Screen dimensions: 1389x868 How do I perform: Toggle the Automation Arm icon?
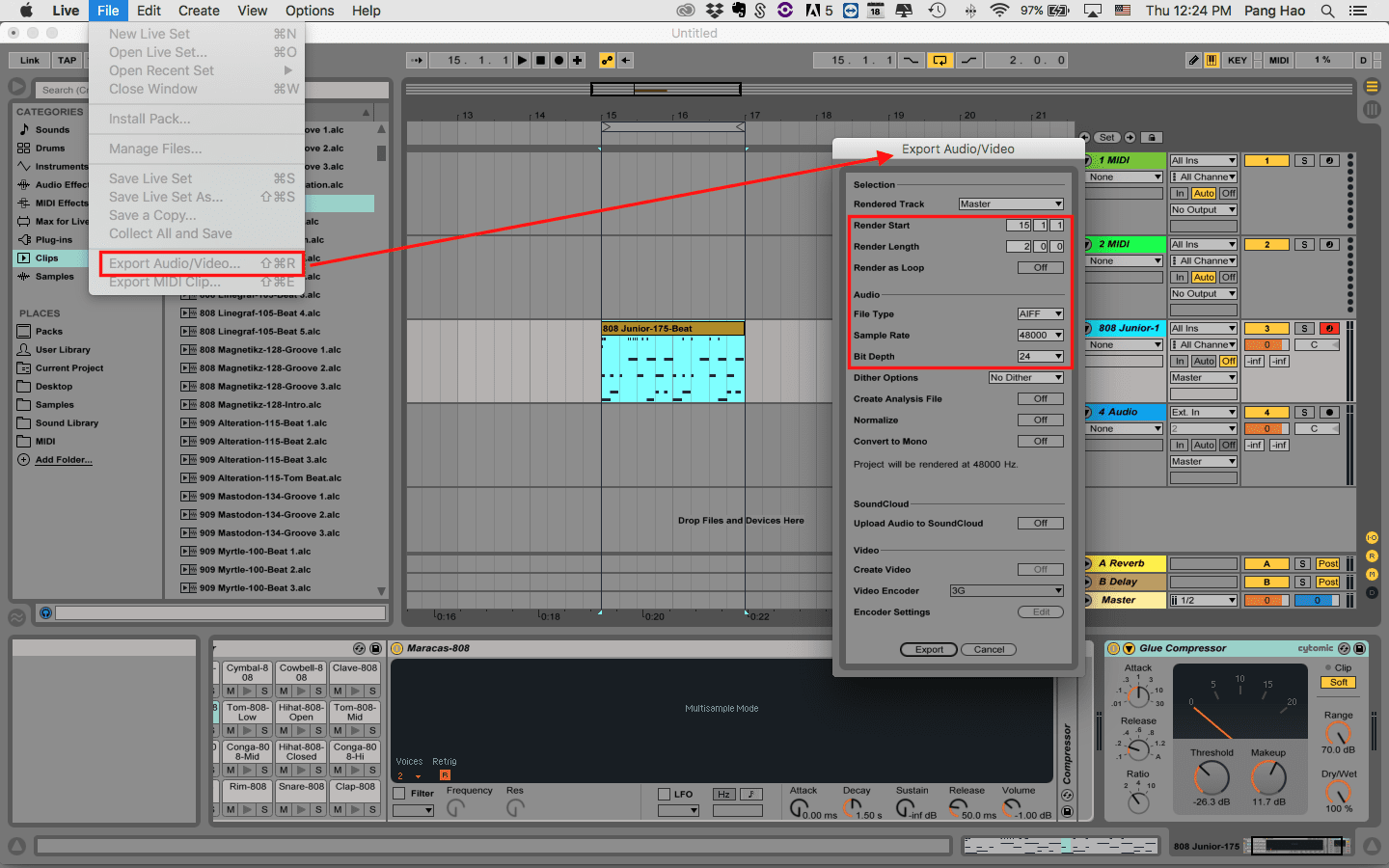[x=607, y=60]
